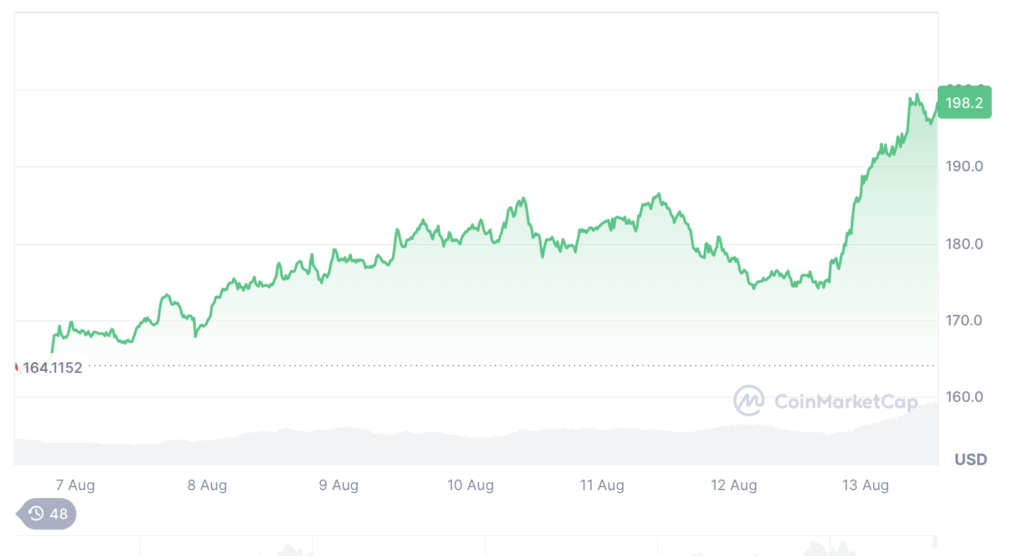Click the range navigator strip below the dates
Viewport: 1024px width, 556px height.
[x=476, y=546]
